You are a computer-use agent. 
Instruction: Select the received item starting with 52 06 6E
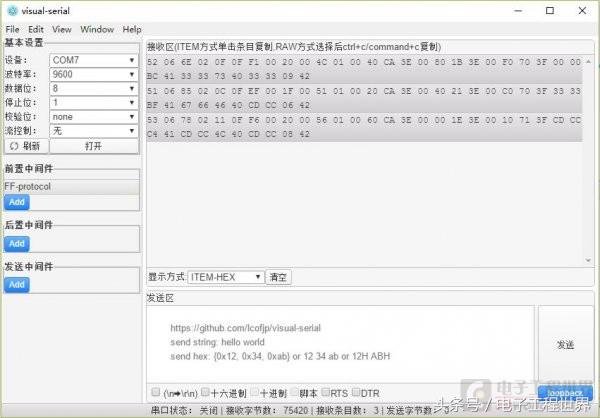[364, 69]
